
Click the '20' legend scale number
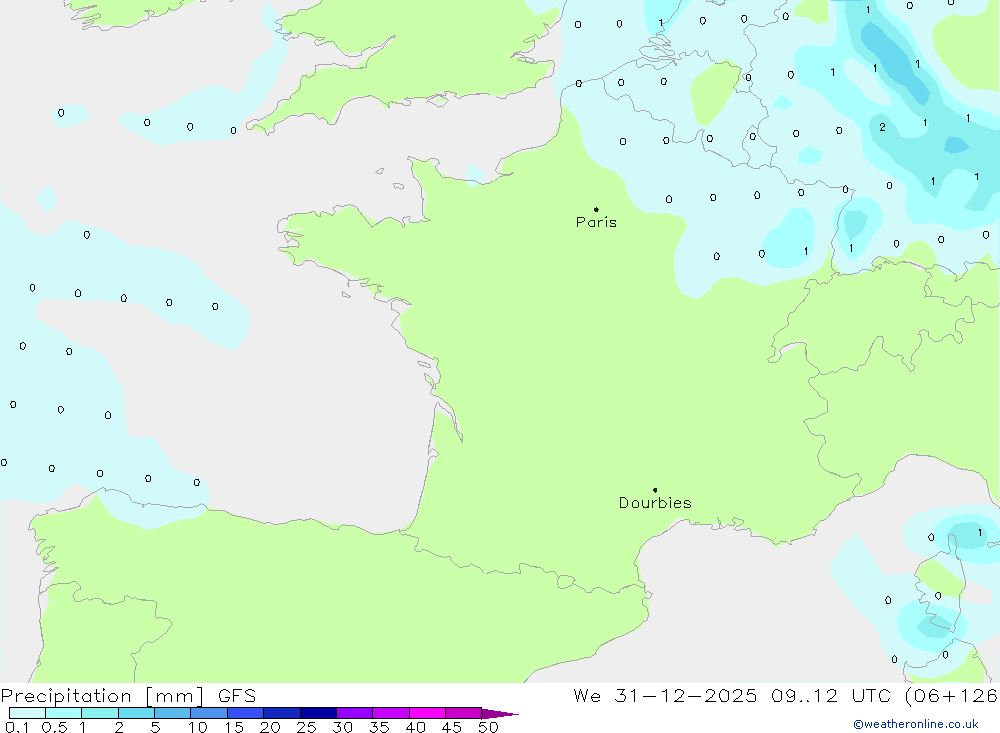[x=269, y=727]
